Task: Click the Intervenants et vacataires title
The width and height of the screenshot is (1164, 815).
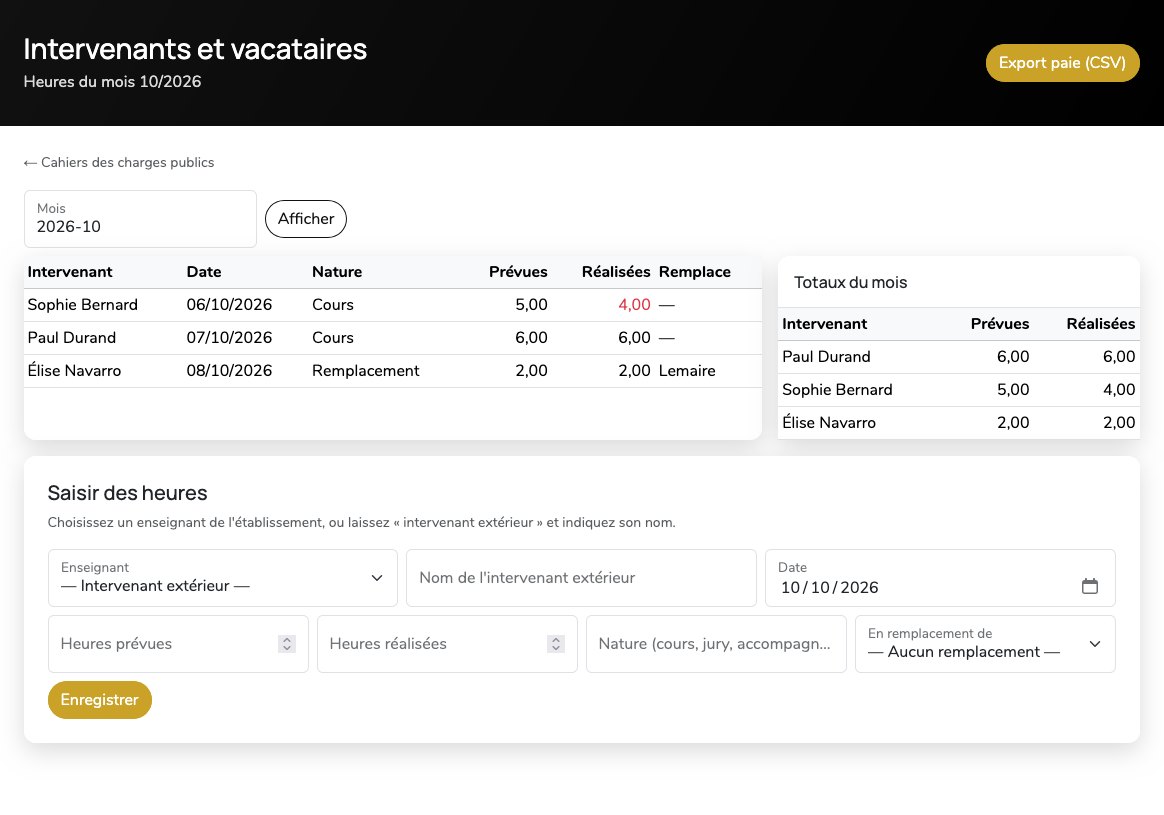Action: 195,49
